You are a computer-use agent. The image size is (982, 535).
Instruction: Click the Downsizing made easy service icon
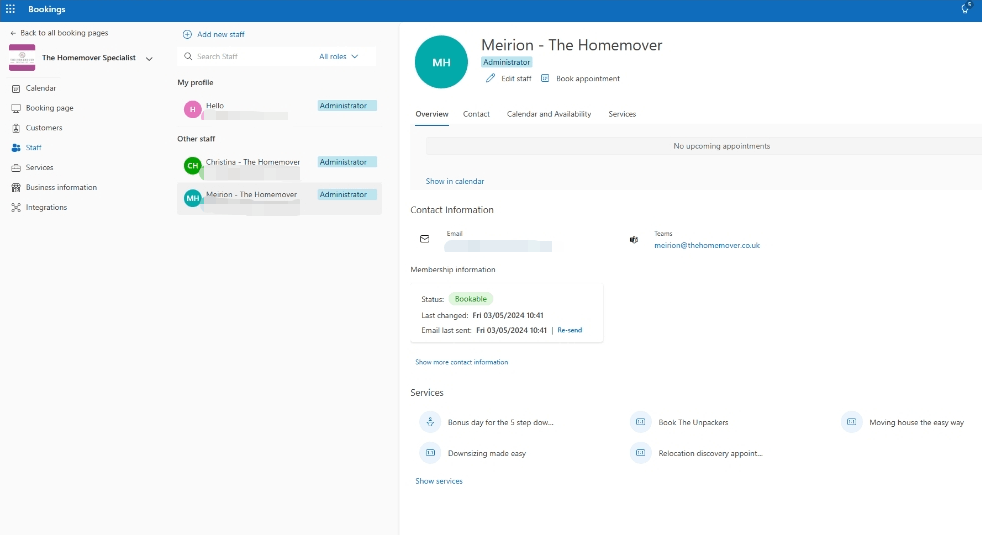[x=430, y=453]
